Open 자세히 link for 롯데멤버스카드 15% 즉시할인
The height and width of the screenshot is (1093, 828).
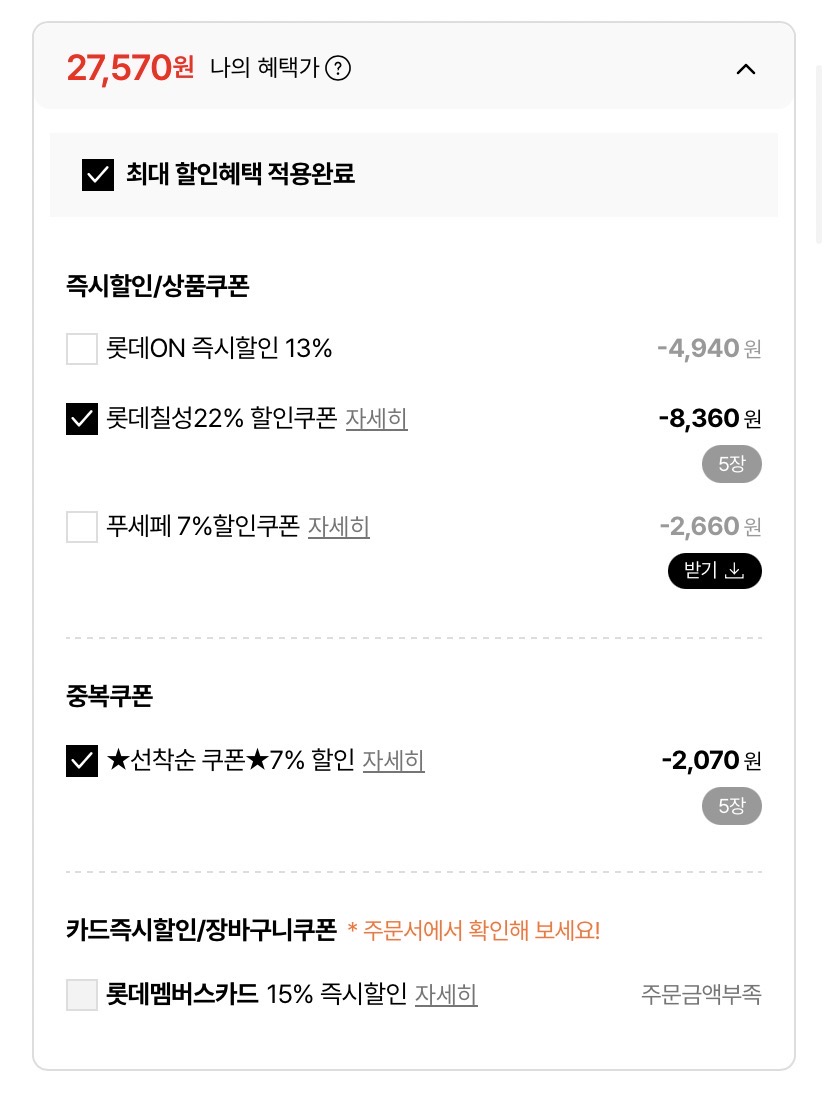(446, 995)
